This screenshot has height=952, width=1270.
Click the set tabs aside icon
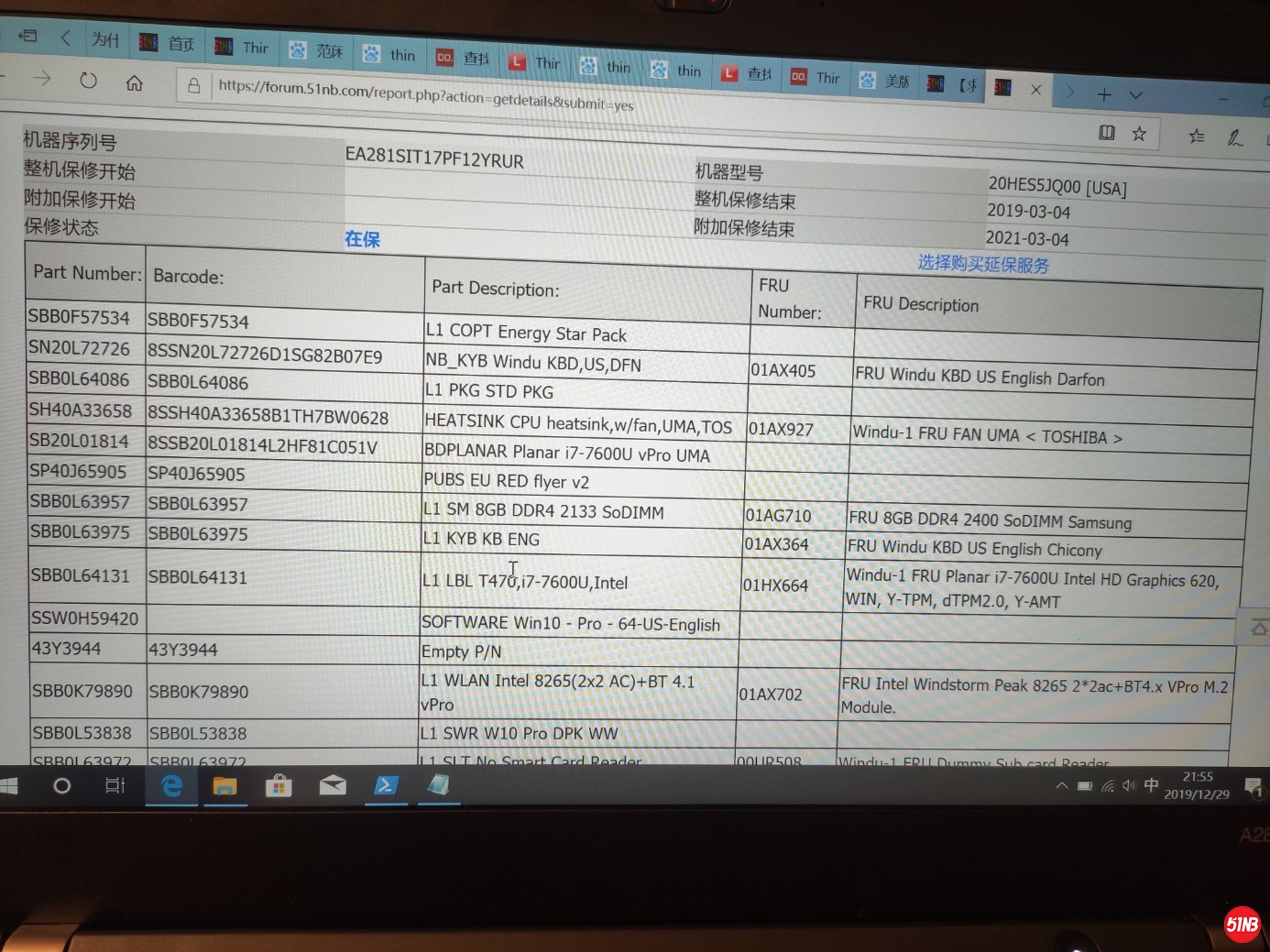click(x=27, y=36)
